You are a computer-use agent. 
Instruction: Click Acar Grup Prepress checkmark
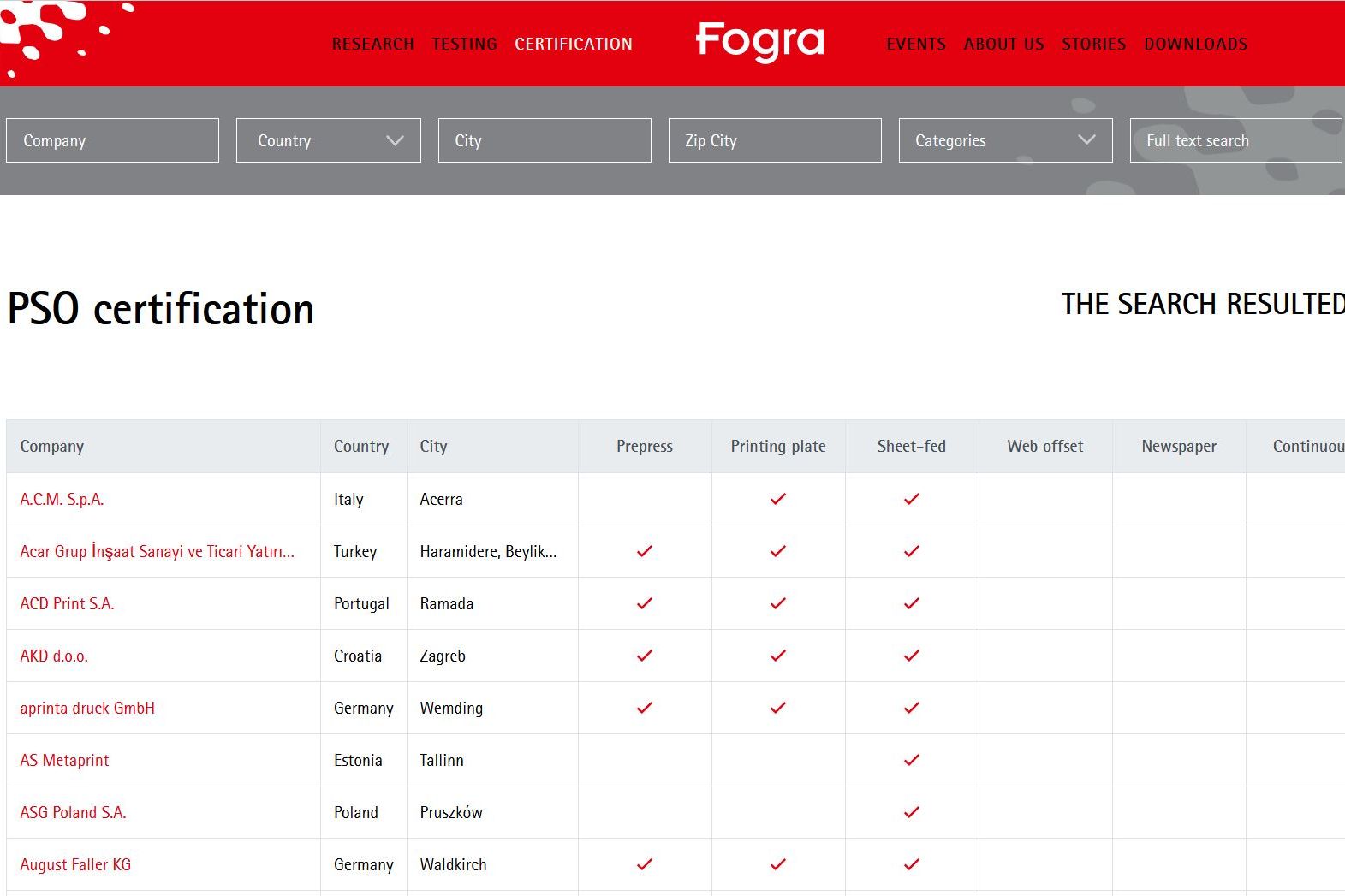645,551
